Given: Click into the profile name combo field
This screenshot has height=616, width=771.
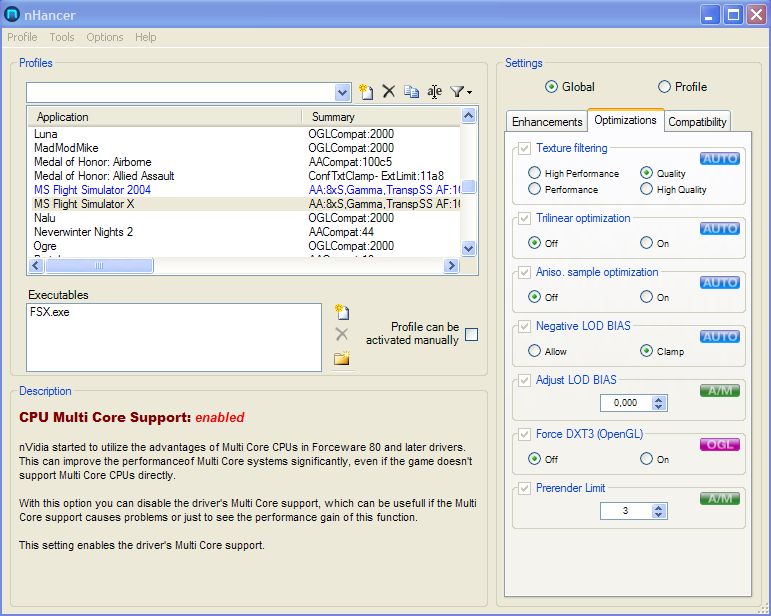Looking at the screenshot, I should [x=181, y=92].
